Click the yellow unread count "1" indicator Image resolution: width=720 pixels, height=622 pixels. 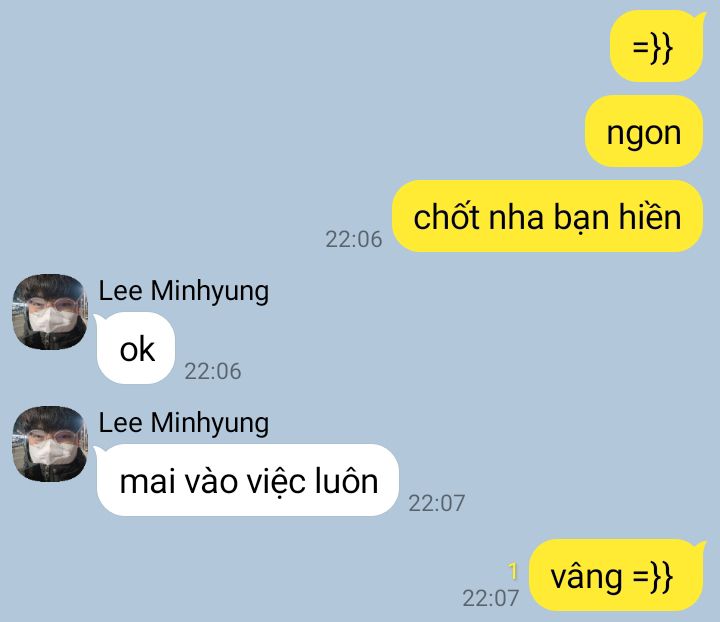pos(513,572)
